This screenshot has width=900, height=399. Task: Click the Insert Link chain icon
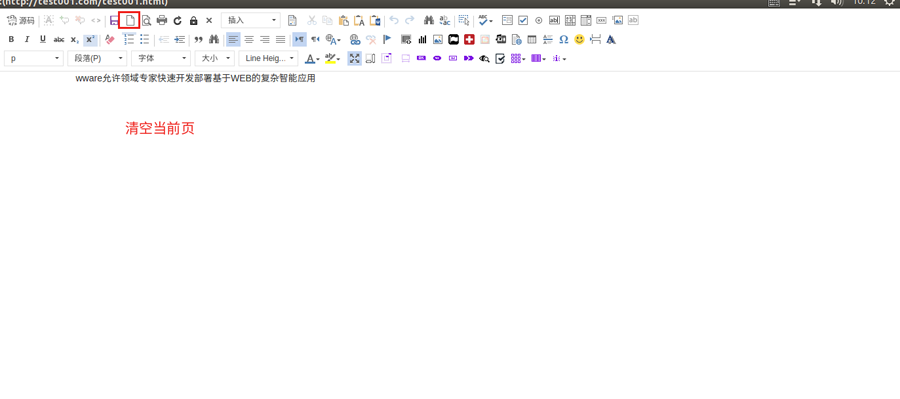[x=355, y=40]
